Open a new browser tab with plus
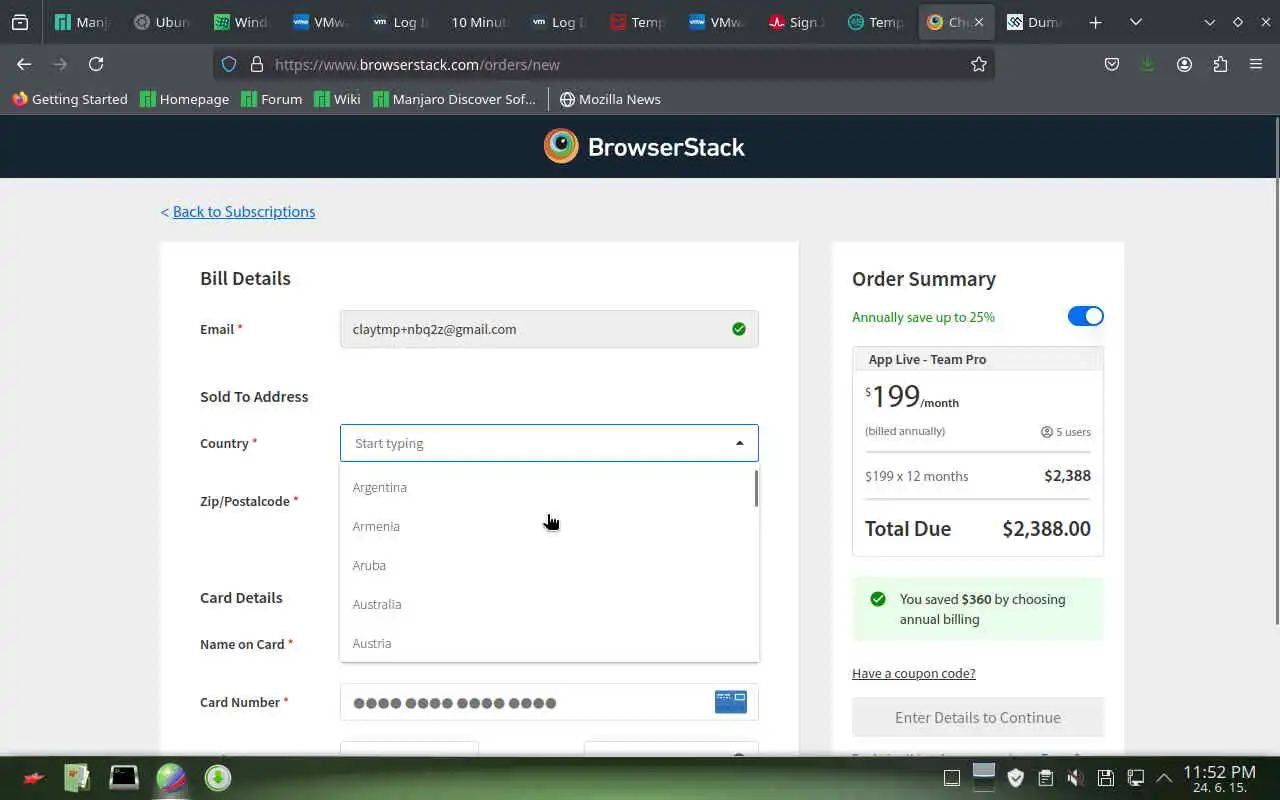This screenshot has height=800, width=1280. coord(1096,22)
